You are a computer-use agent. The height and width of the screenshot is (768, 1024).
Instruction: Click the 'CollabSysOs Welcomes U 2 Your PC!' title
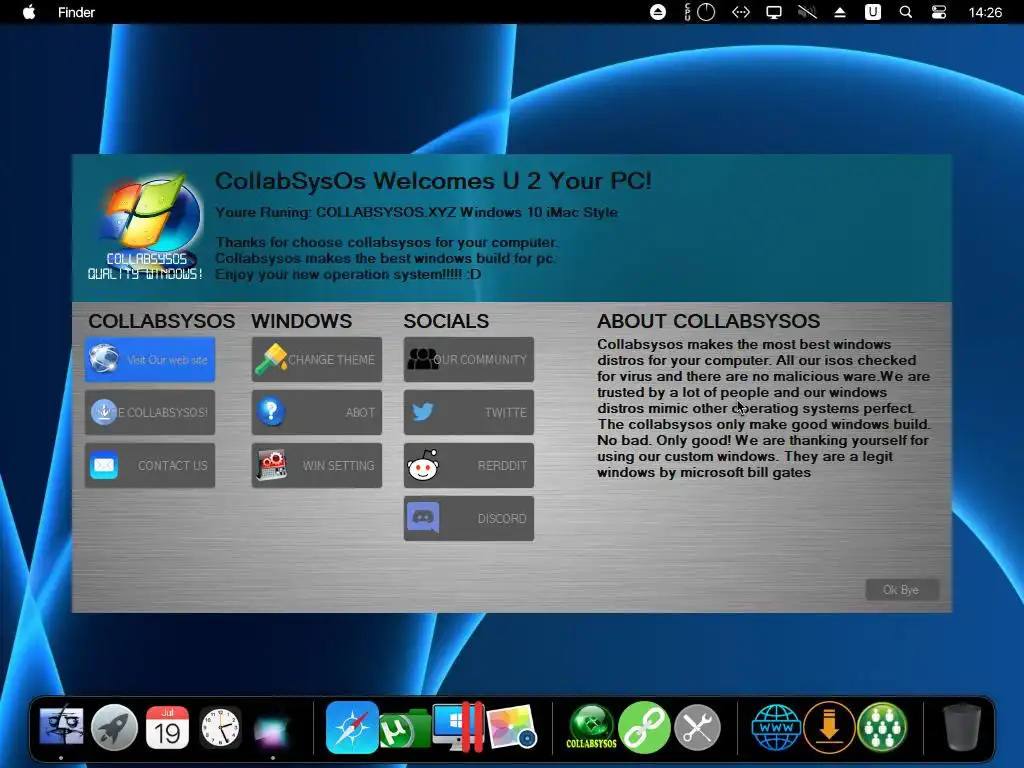pyautogui.click(x=434, y=181)
